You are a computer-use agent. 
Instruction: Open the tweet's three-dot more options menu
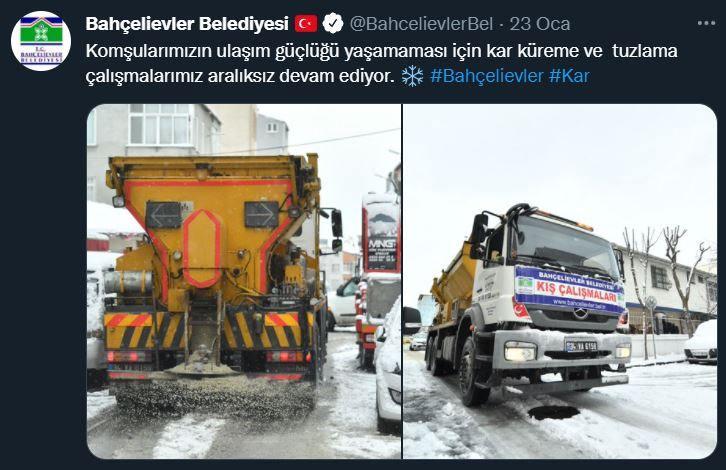(707, 24)
